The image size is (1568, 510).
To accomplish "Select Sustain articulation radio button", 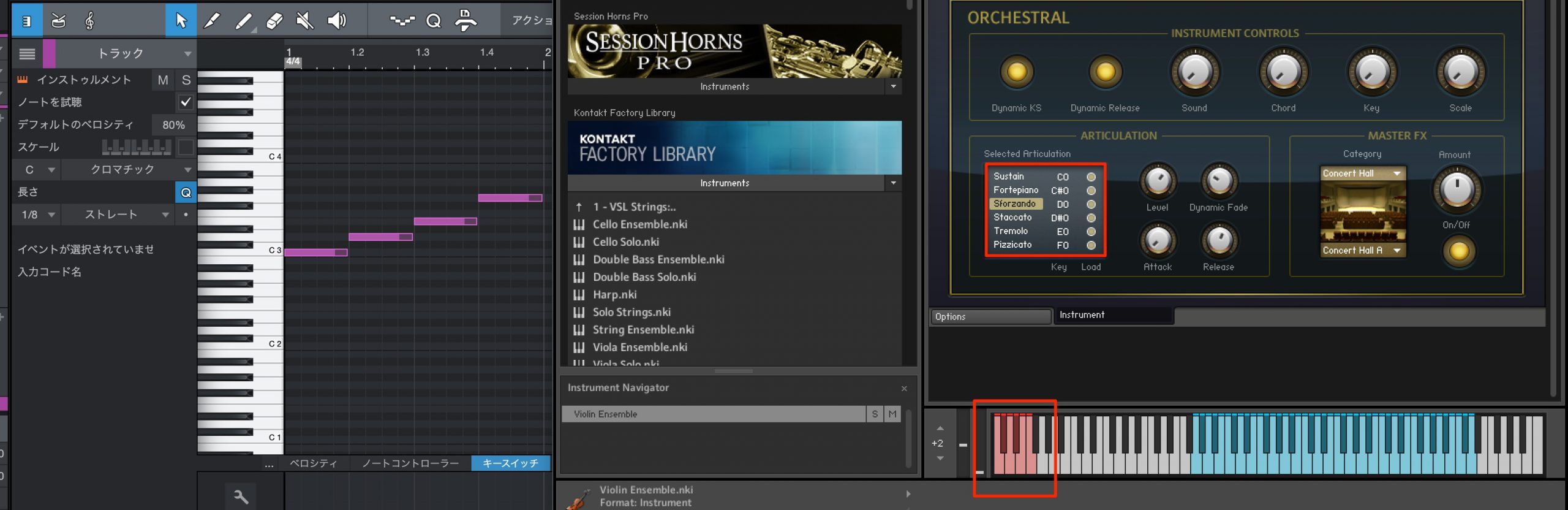I will coord(1091,177).
